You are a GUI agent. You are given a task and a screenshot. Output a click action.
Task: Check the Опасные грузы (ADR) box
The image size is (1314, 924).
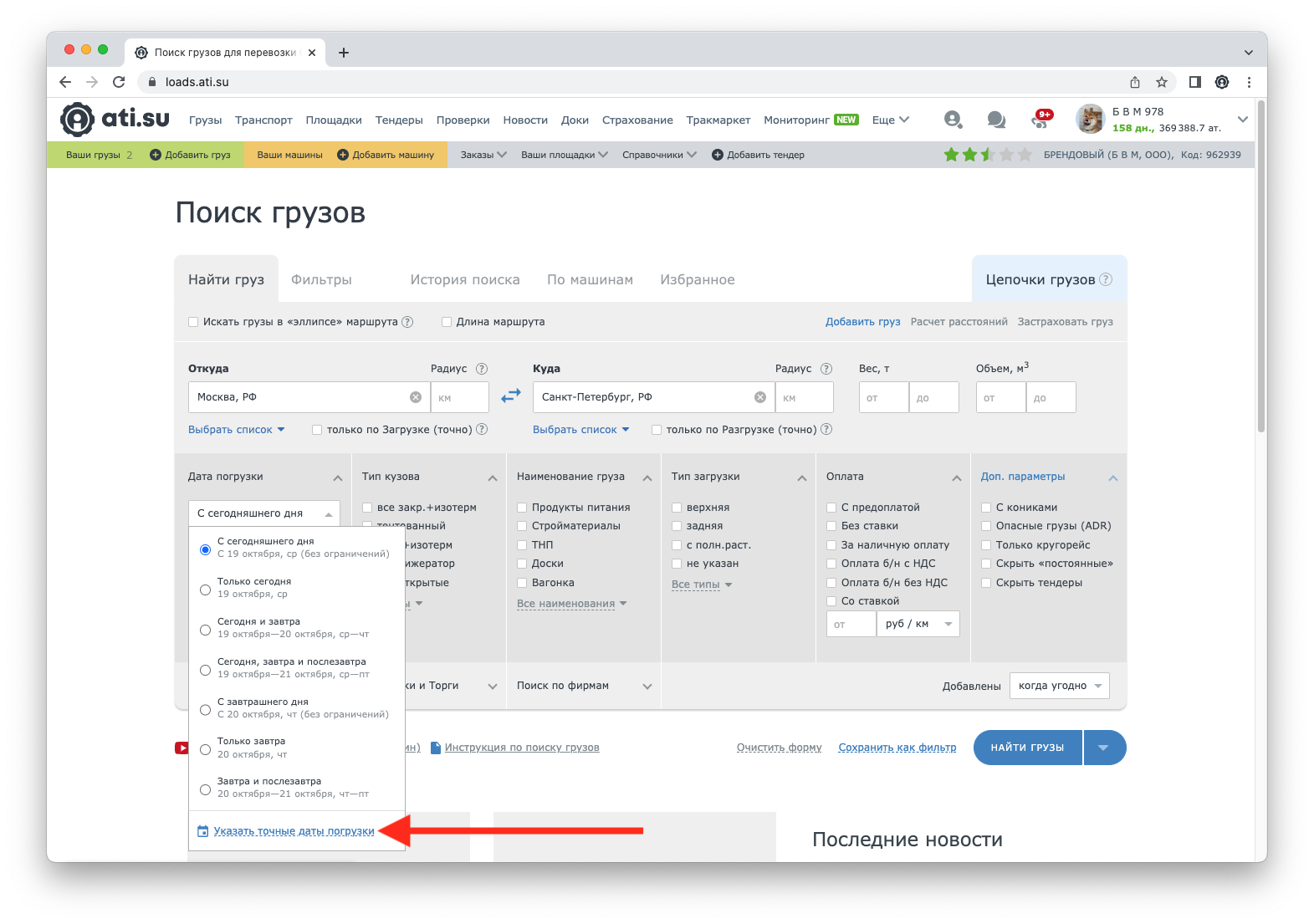coord(986,526)
